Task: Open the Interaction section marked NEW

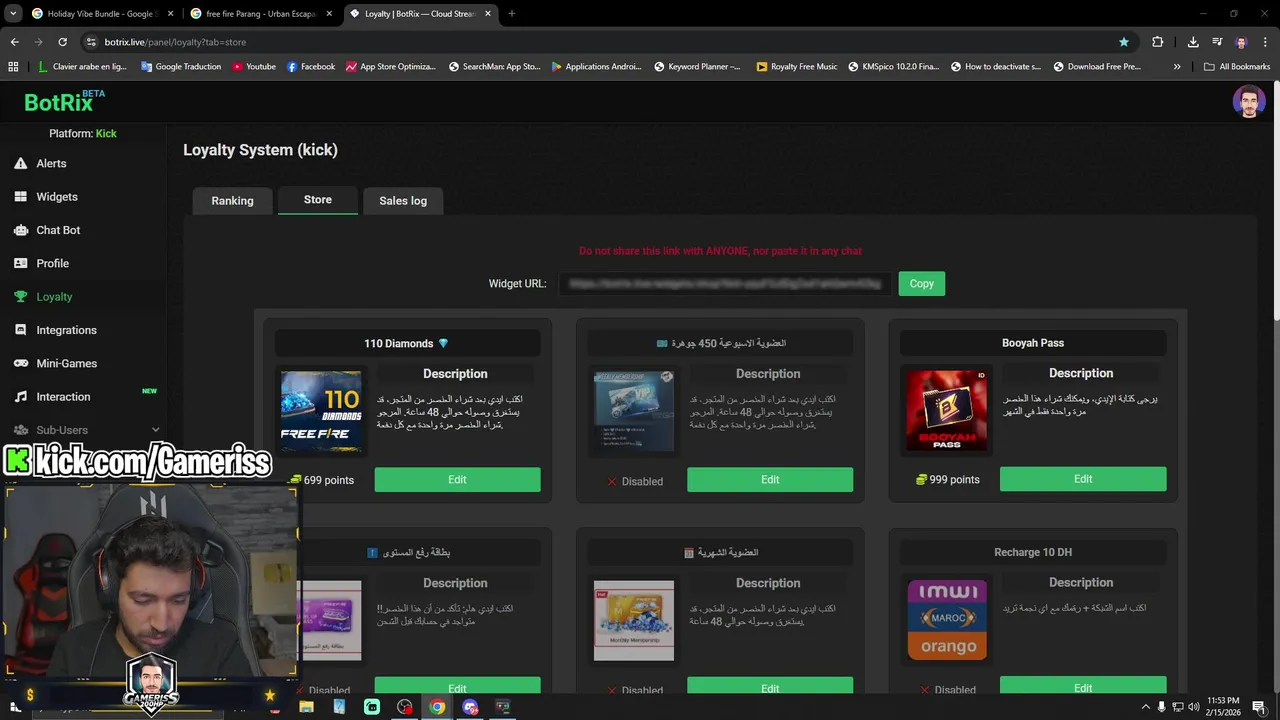Action: tap(63, 397)
